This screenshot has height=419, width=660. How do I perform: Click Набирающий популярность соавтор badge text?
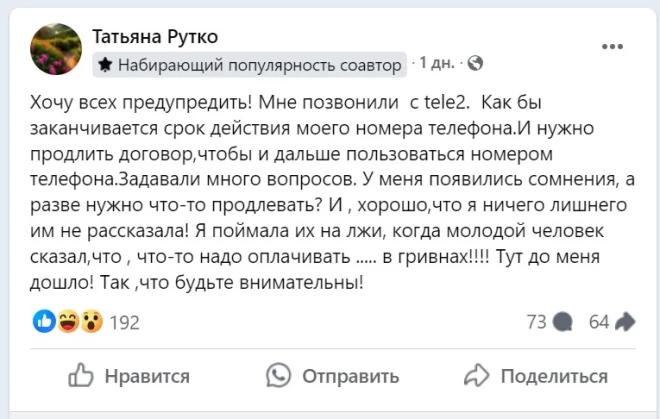click(x=260, y=64)
